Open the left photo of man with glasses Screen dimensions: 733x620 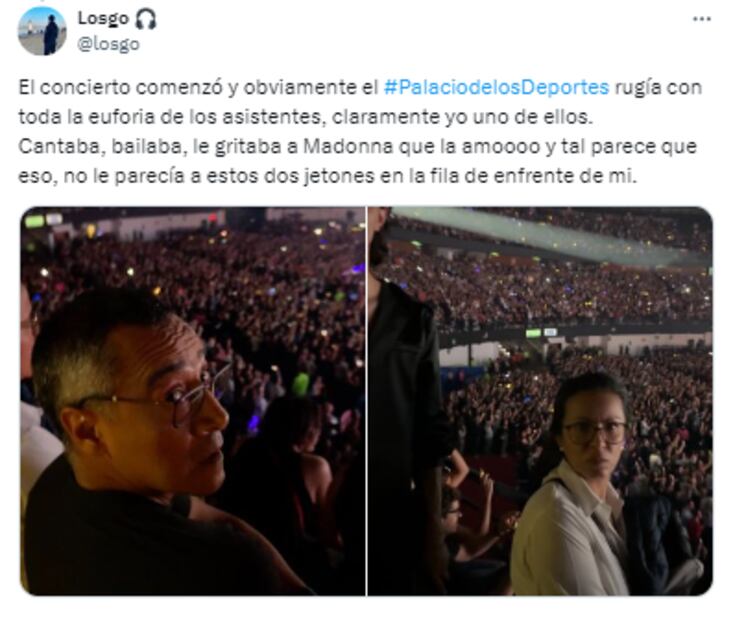(193, 401)
